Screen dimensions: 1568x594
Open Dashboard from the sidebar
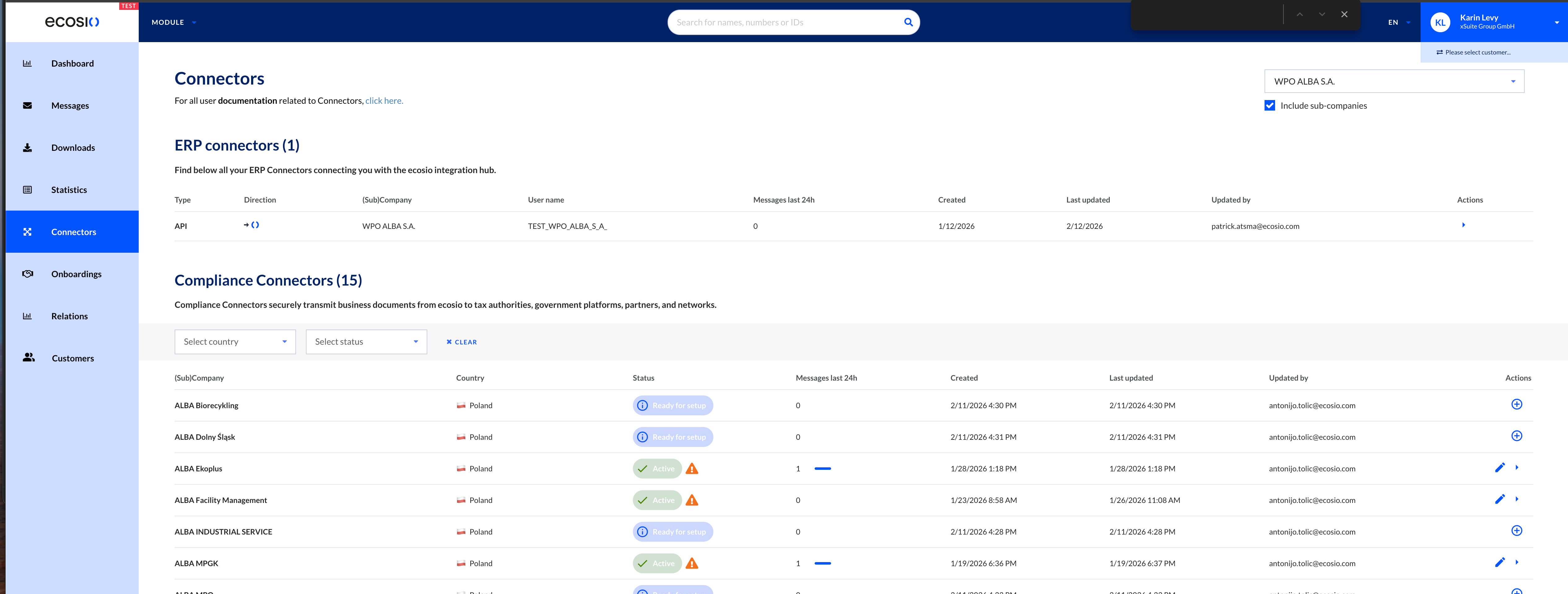(72, 63)
